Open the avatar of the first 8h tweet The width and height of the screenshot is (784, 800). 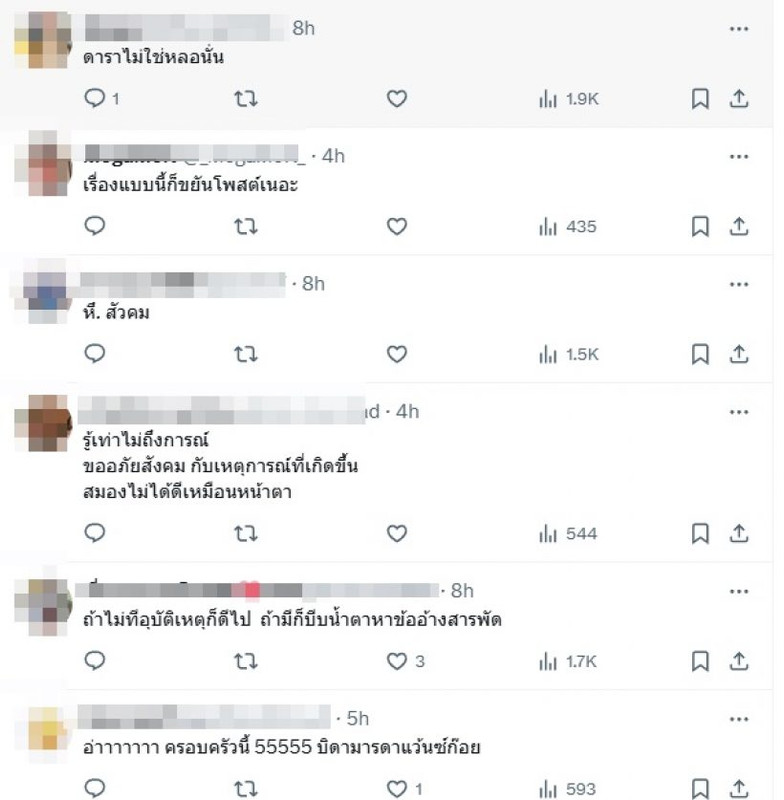(x=43, y=40)
